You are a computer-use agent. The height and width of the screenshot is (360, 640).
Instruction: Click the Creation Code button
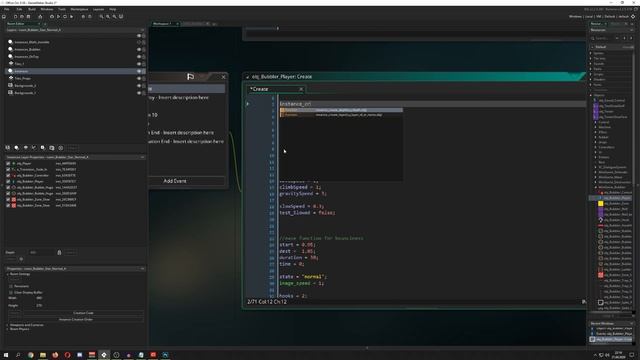click(x=83, y=313)
